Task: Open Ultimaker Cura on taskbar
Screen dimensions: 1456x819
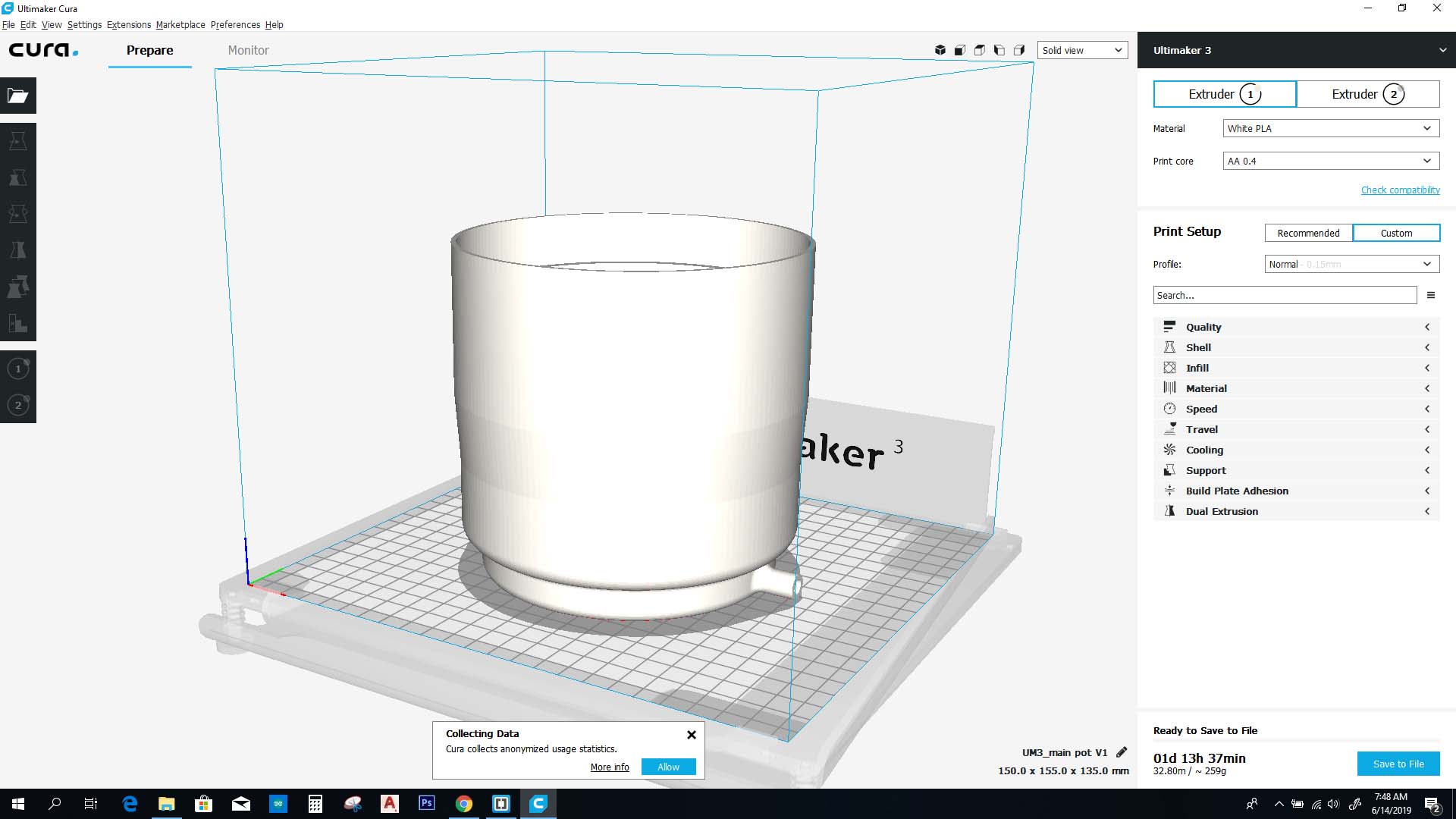Action: pyautogui.click(x=539, y=803)
